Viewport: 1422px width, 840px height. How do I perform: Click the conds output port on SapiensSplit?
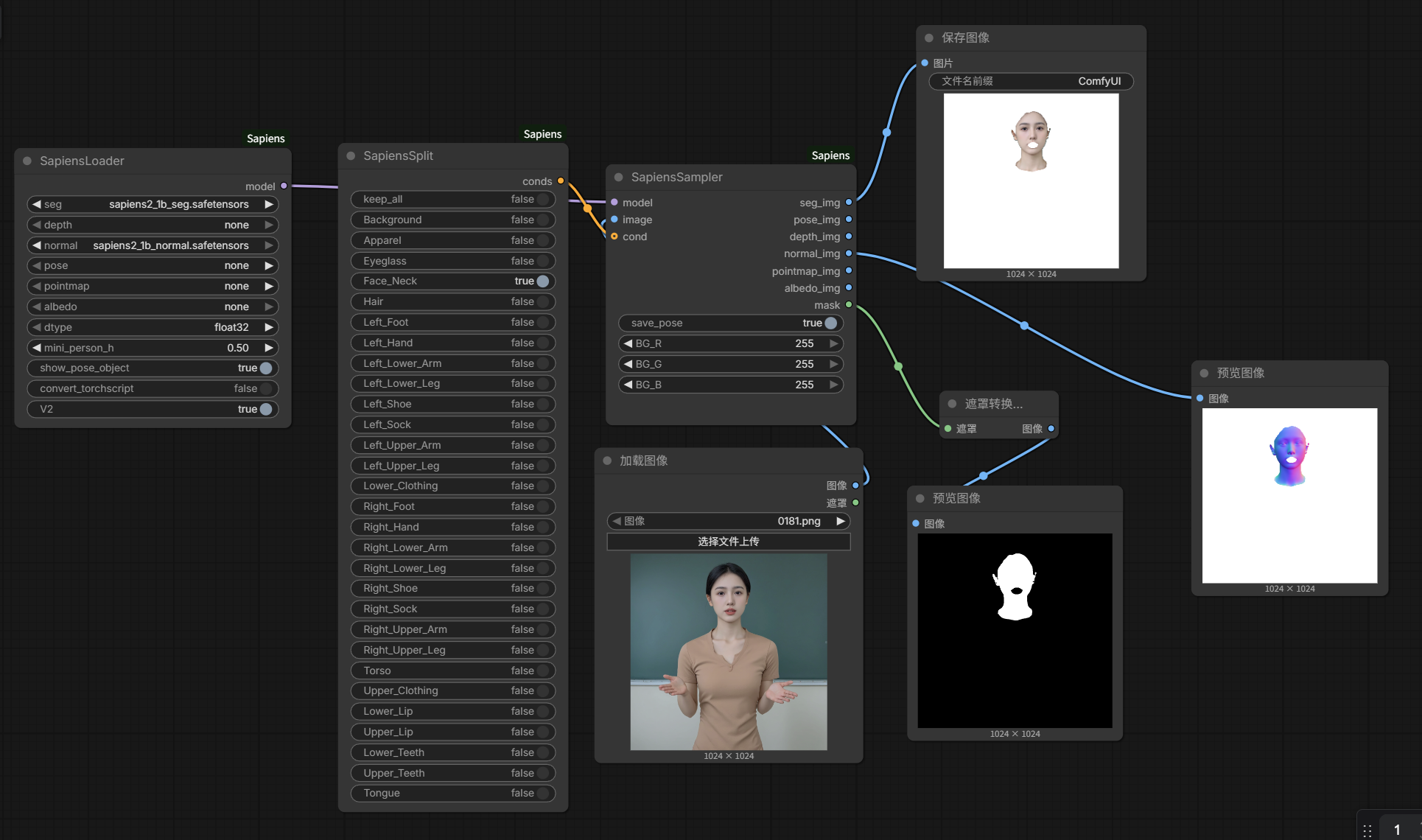(x=561, y=181)
